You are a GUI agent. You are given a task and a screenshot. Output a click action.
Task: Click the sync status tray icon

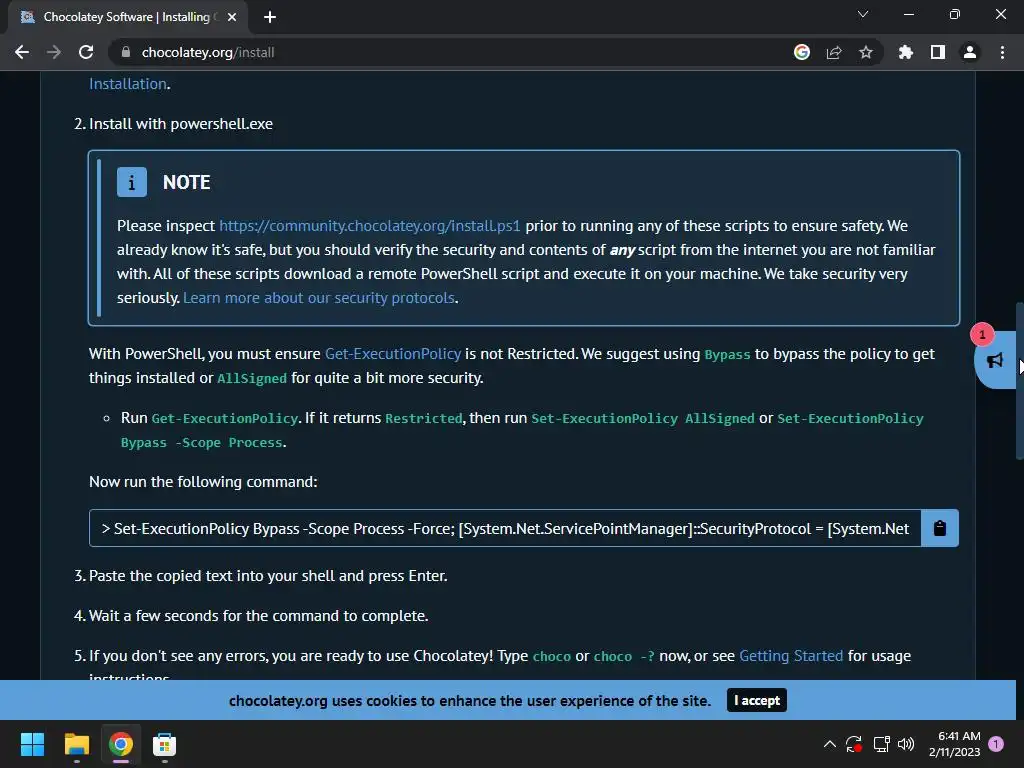(854, 744)
